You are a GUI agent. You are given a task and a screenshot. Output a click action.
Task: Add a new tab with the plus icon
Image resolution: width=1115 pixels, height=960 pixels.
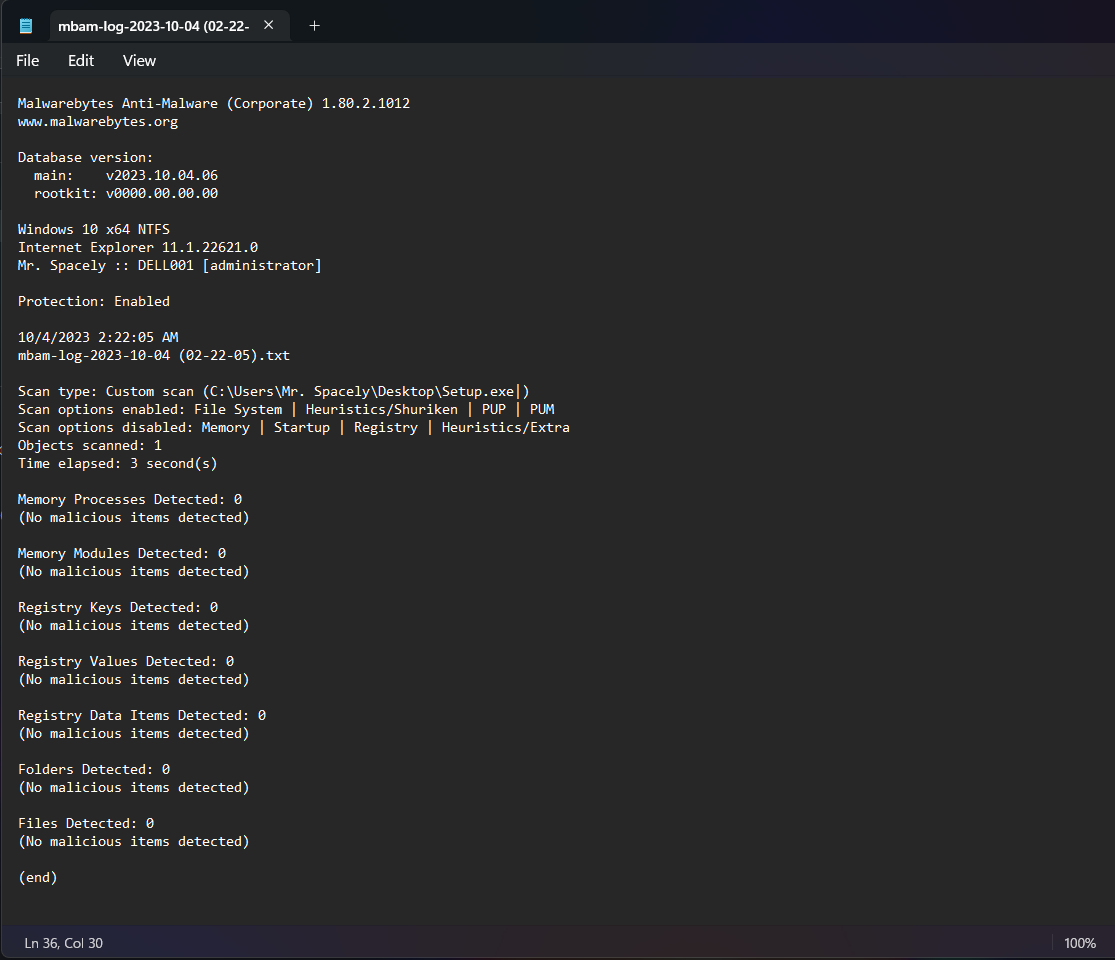314,26
